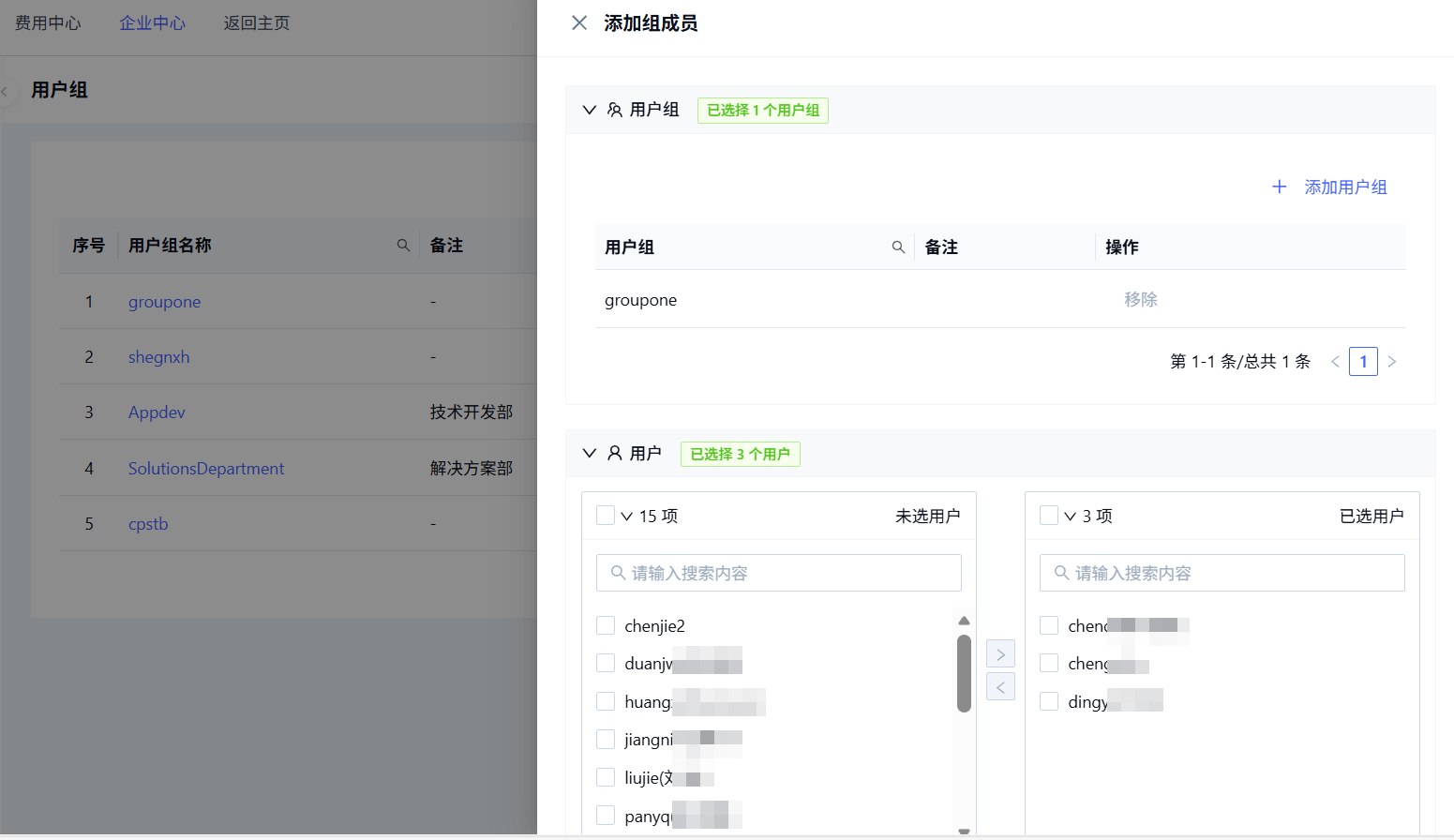Click search icon in drawer user group column

coord(898,247)
